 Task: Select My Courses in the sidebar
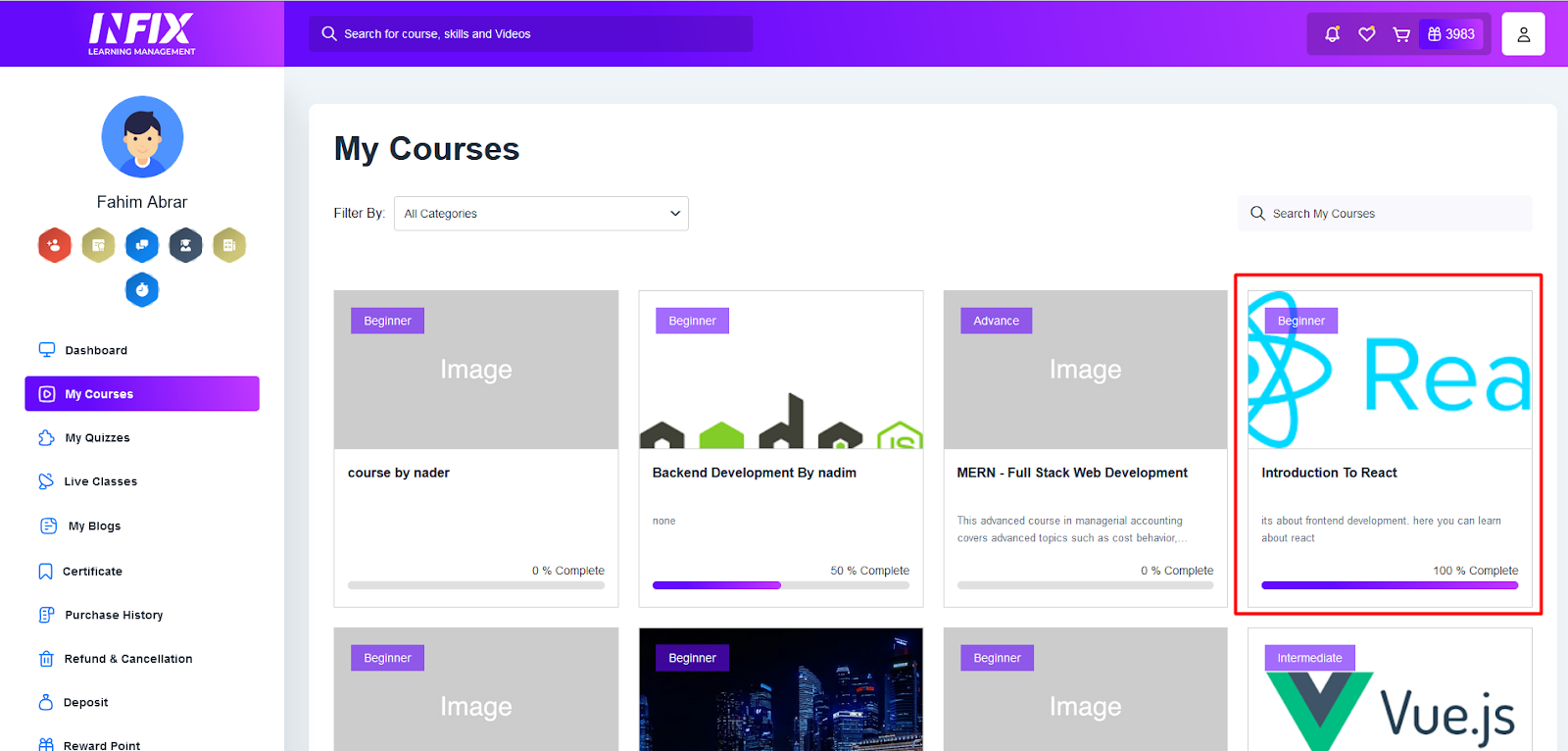coord(142,393)
